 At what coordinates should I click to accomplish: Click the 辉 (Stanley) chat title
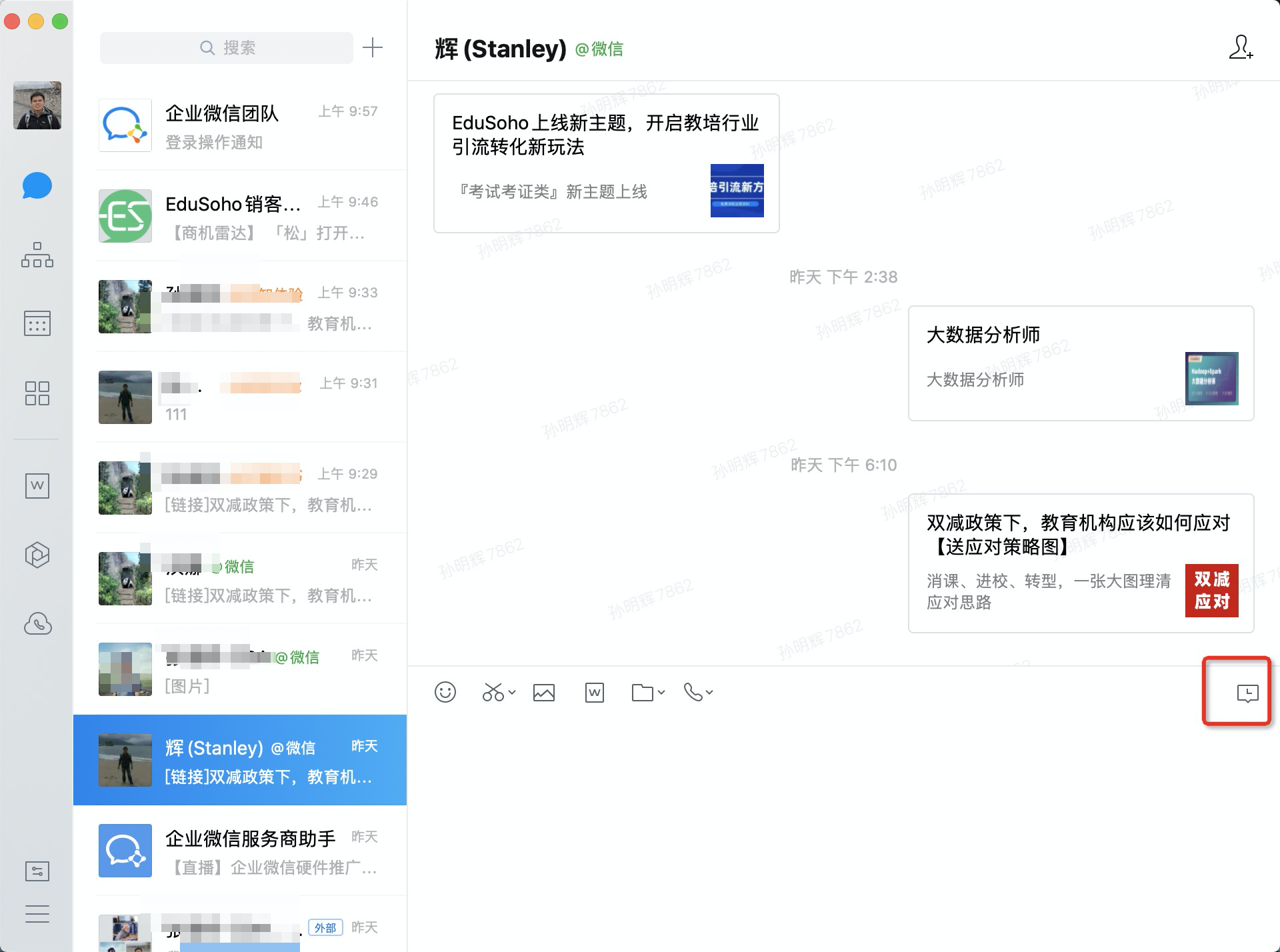point(500,49)
